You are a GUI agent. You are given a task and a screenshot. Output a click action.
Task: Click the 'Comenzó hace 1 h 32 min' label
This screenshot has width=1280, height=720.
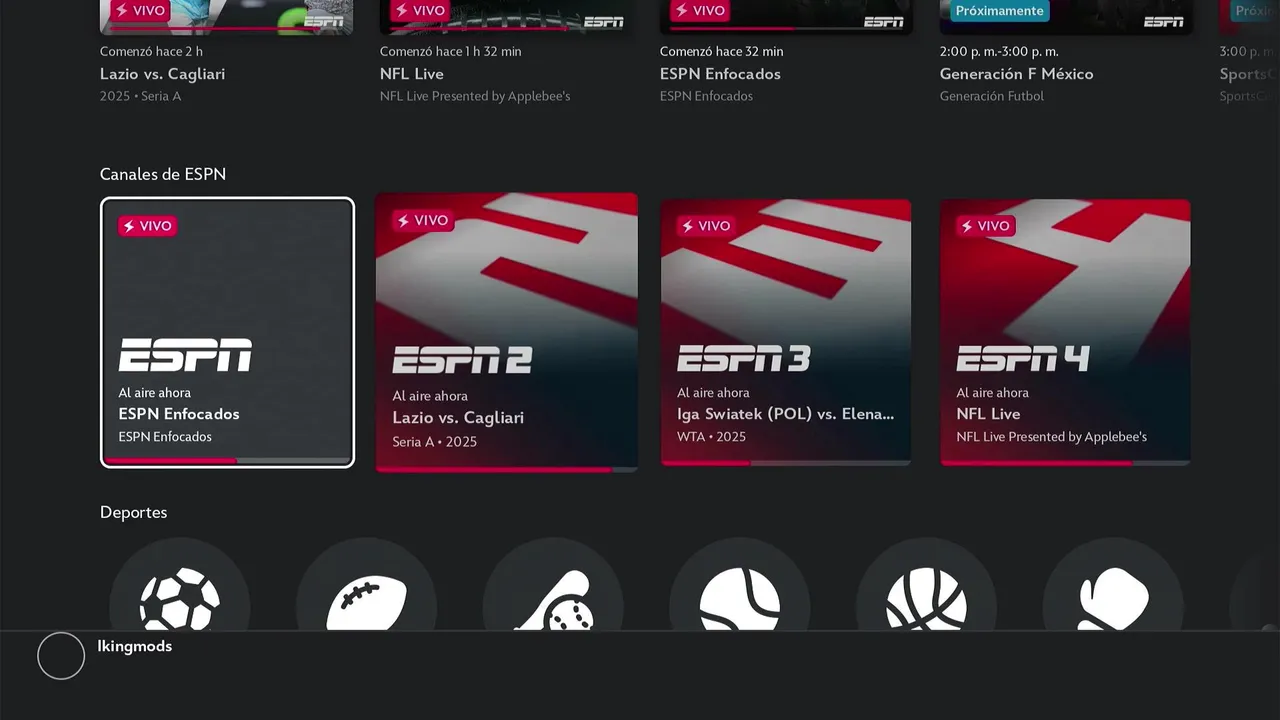click(x=450, y=51)
